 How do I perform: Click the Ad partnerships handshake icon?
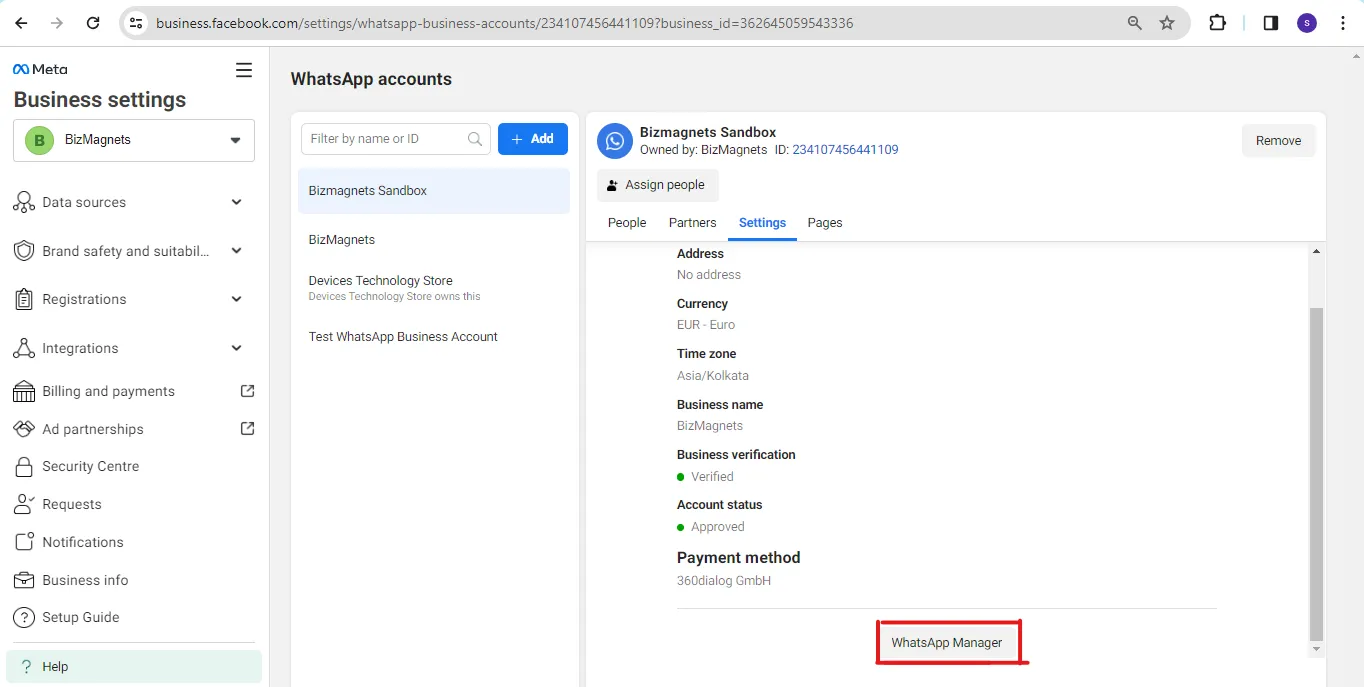click(24, 429)
